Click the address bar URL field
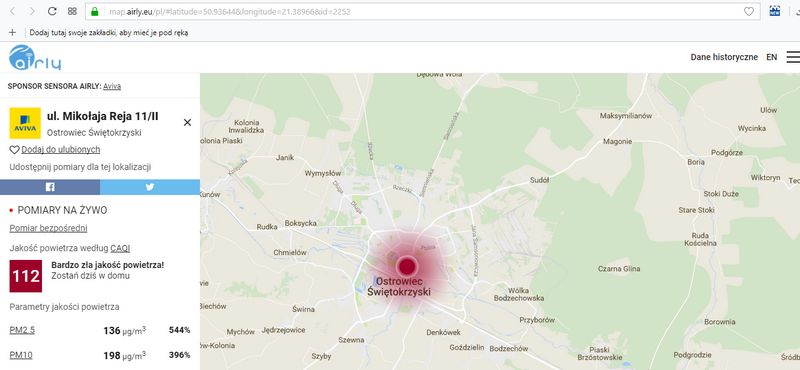 422,11
